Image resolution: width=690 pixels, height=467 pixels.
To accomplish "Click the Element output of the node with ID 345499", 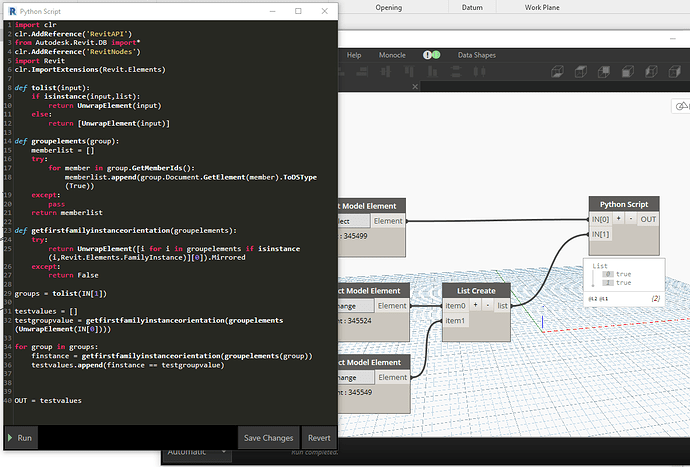I will (388, 221).
